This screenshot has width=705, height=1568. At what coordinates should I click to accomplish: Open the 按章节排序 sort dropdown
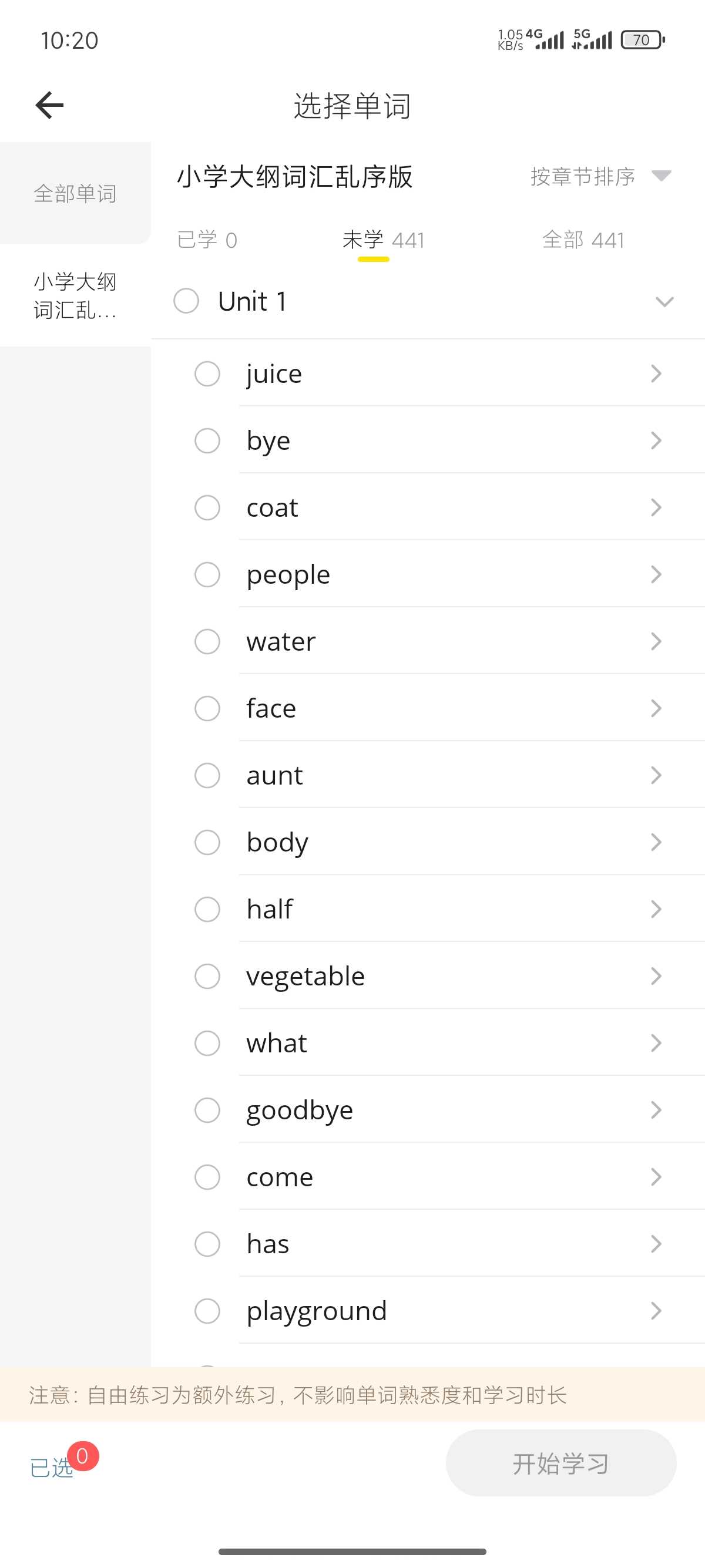point(600,177)
